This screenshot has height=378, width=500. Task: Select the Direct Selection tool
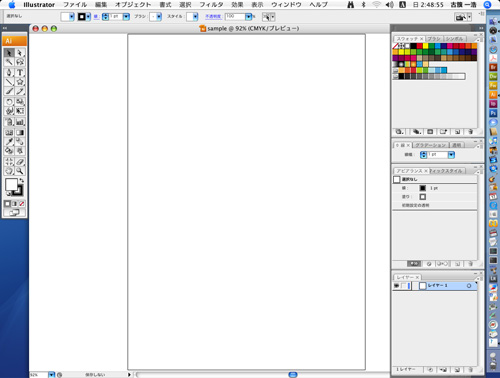20,53
